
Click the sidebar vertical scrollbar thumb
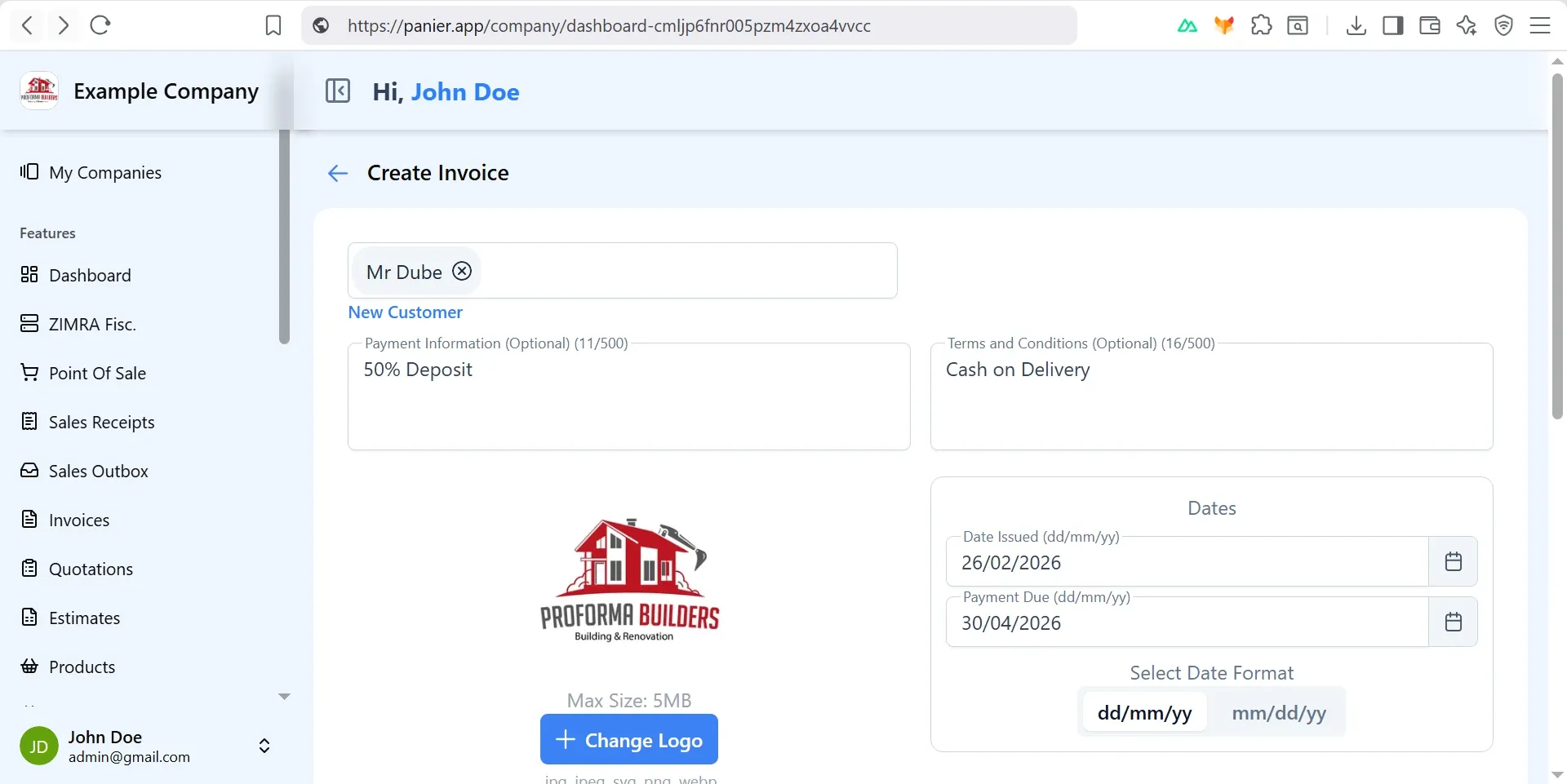(284, 237)
